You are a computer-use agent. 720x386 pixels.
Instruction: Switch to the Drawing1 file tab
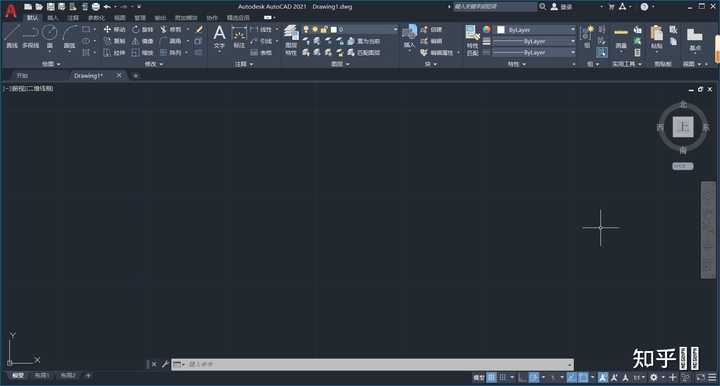point(89,76)
